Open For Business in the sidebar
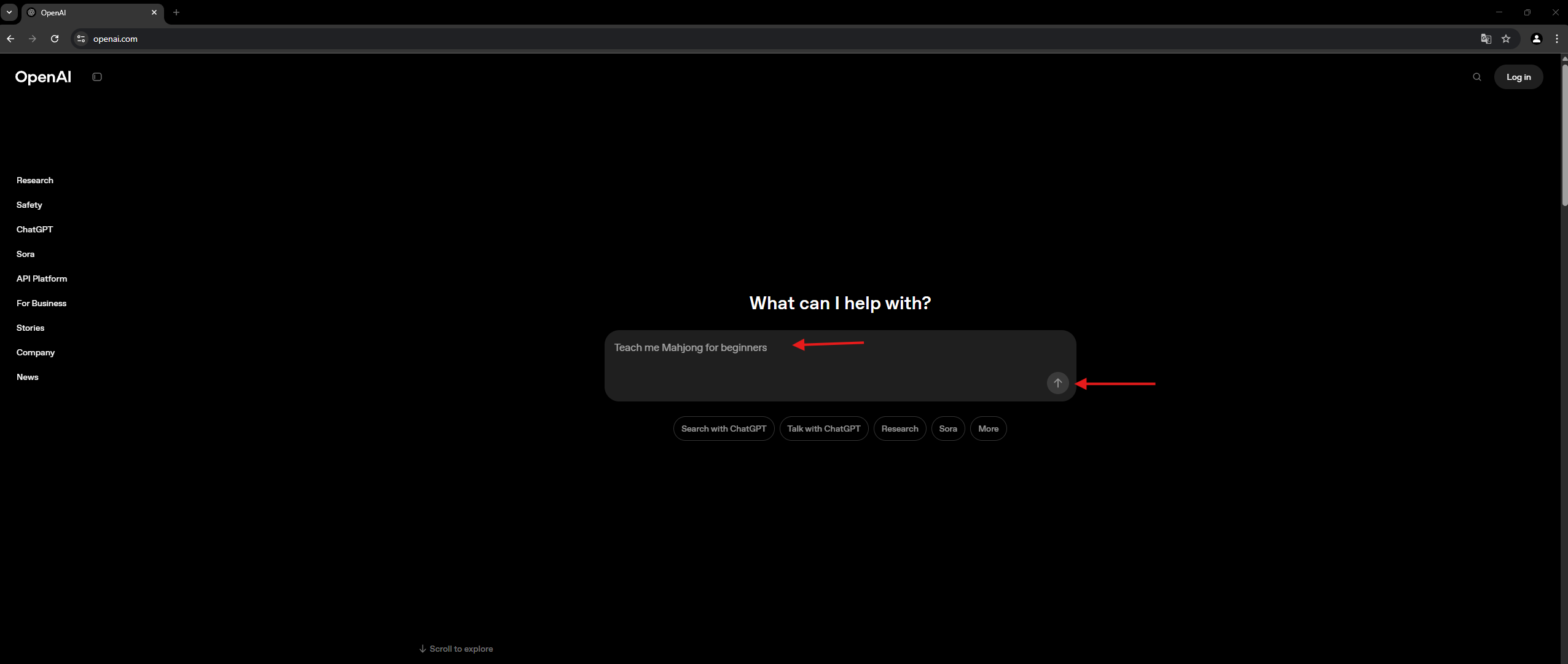Viewport: 1568px width, 664px height. tap(42, 303)
